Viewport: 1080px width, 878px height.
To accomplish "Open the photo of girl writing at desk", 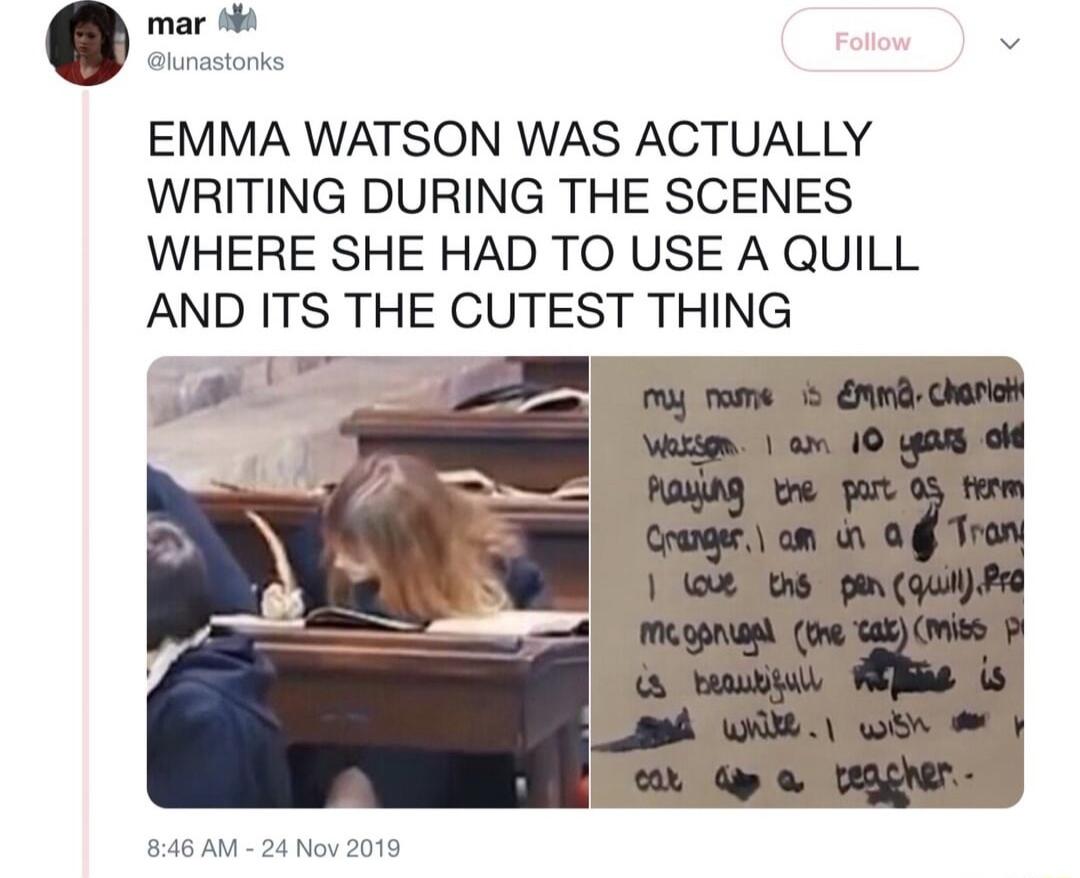I will (x=368, y=582).
